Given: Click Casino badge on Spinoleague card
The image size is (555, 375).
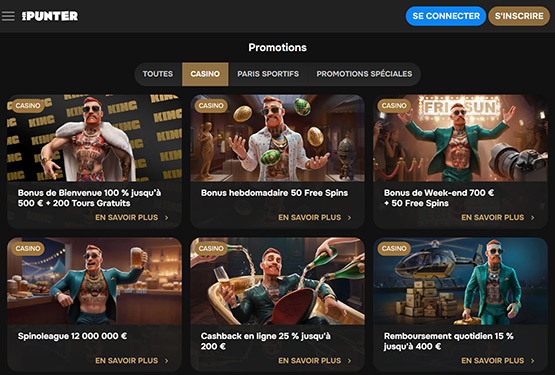Looking at the screenshot, I should [x=28, y=249].
